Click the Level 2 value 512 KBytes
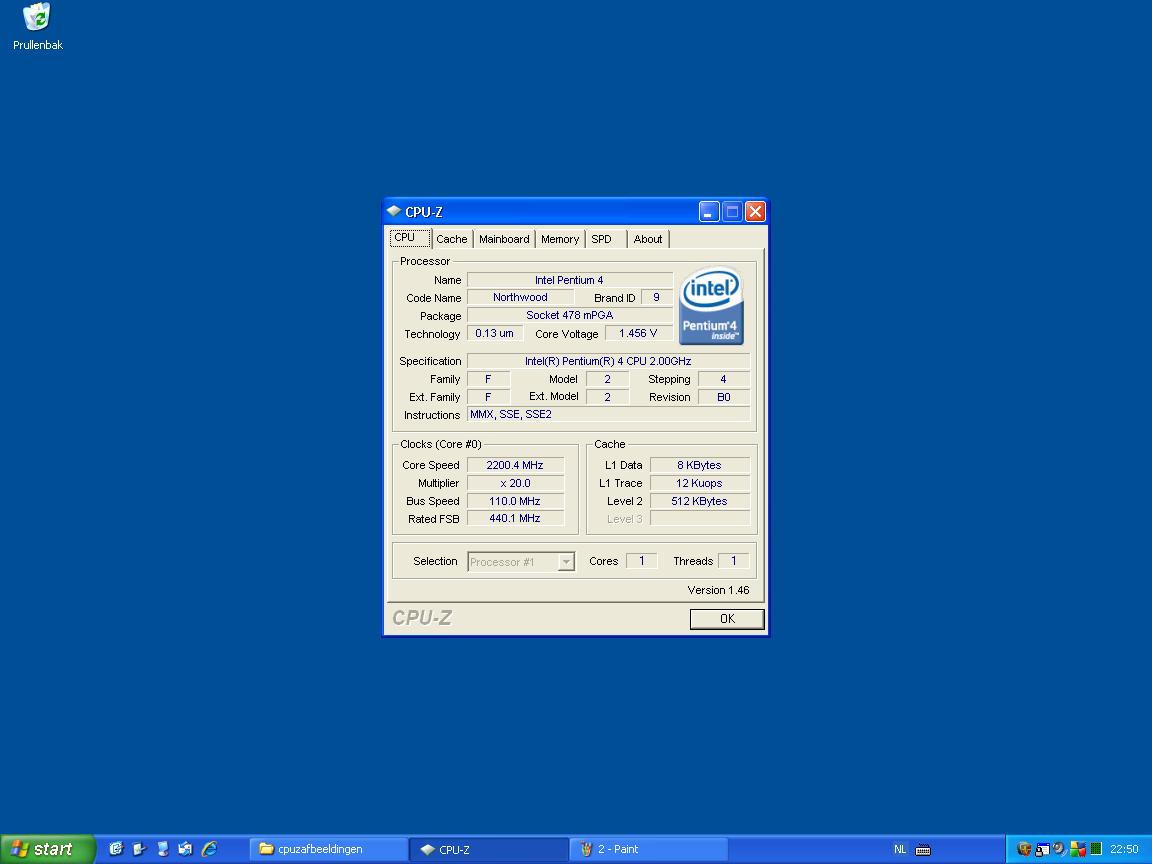The image size is (1152, 864). tap(699, 501)
